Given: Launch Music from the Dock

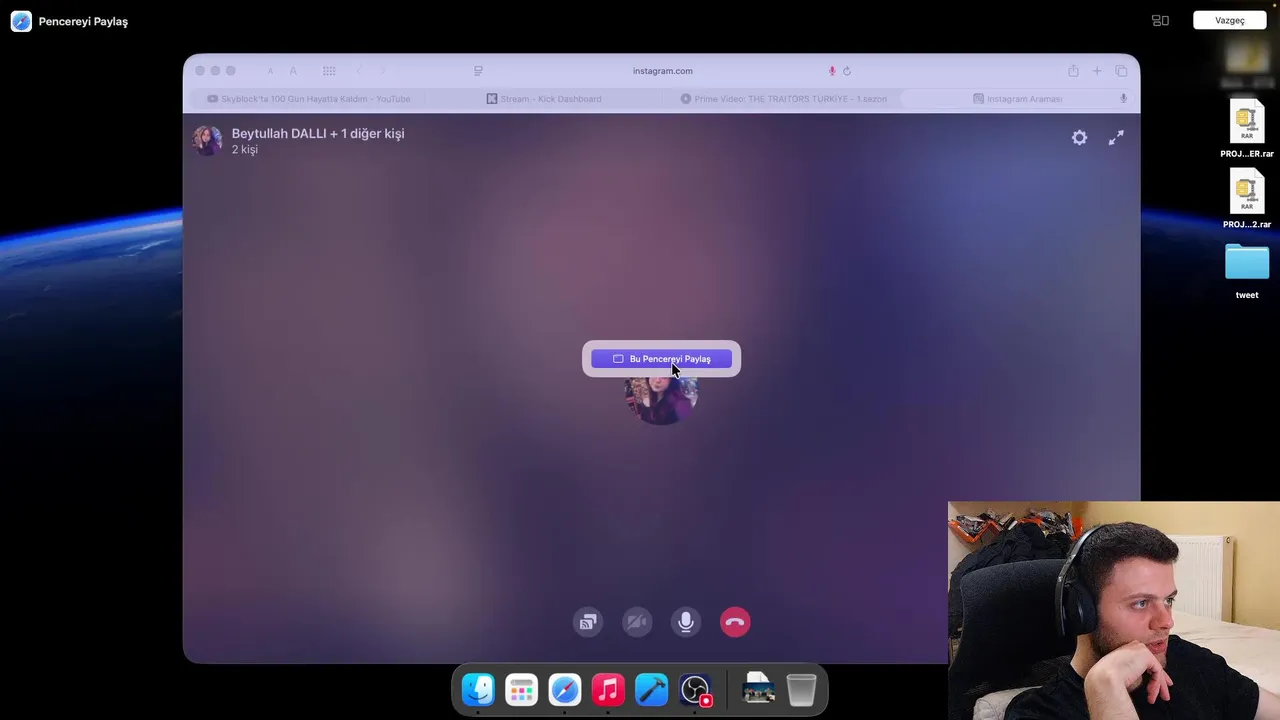Looking at the screenshot, I should pyautogui.click(x=608, y=690).
